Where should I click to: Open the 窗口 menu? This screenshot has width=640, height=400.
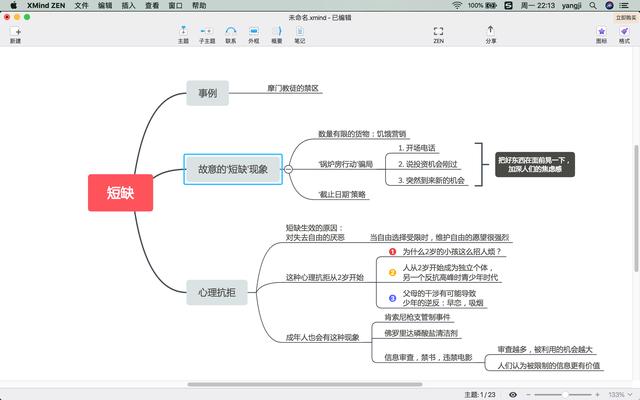click(x=176, y=5)
